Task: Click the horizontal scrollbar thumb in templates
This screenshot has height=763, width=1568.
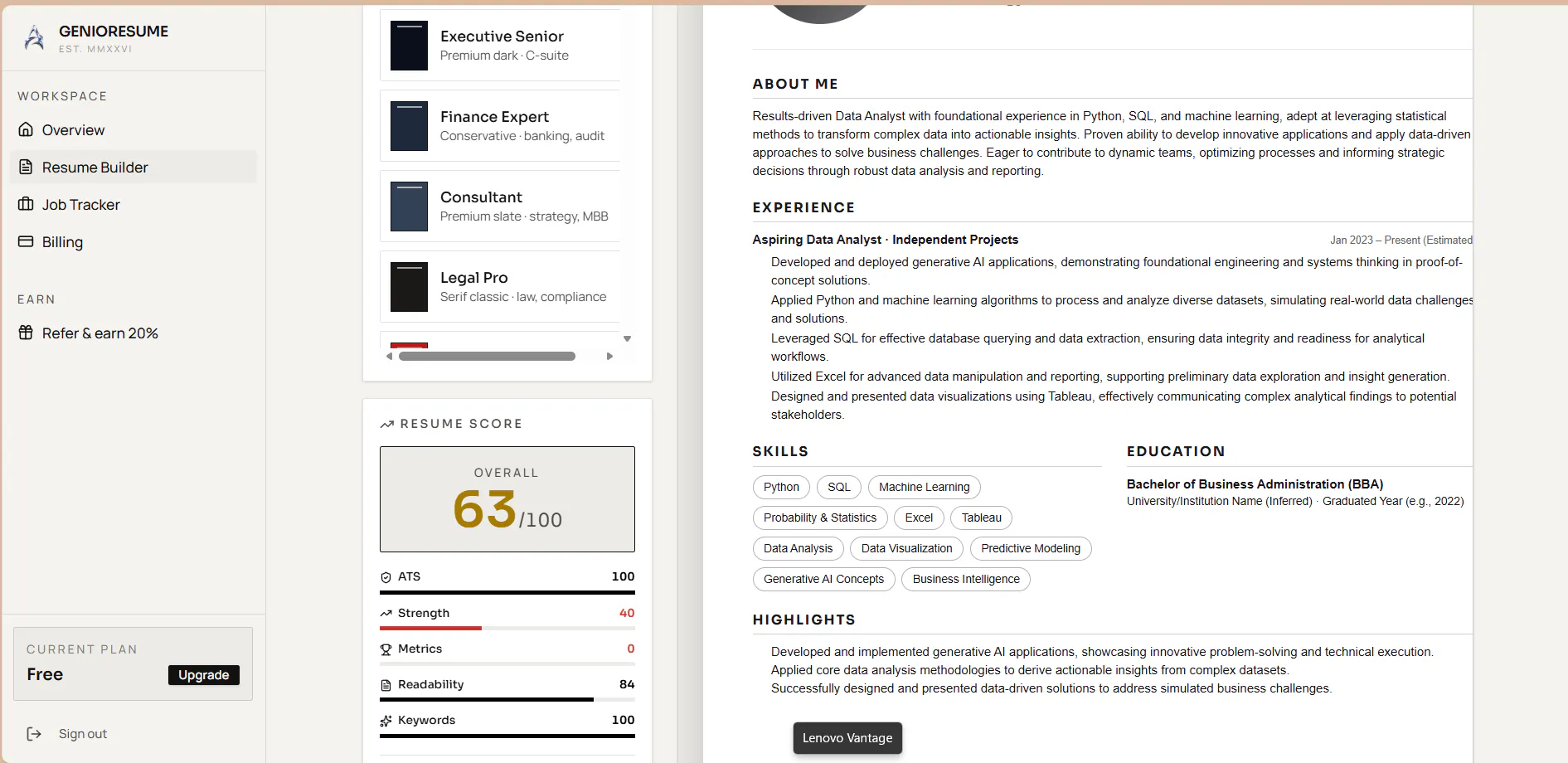Action: pos(487,357)
